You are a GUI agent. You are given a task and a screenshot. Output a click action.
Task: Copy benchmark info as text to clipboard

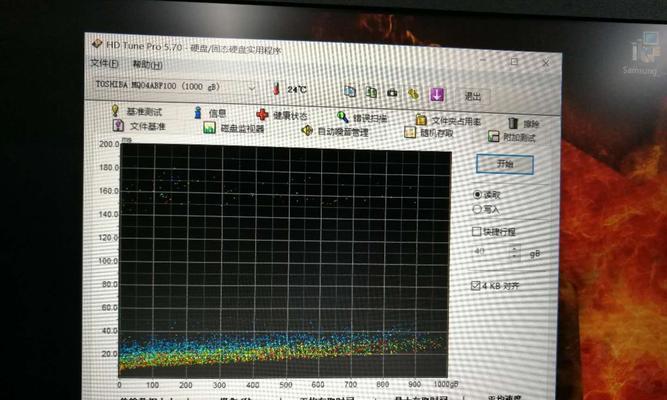coord(350,91)
